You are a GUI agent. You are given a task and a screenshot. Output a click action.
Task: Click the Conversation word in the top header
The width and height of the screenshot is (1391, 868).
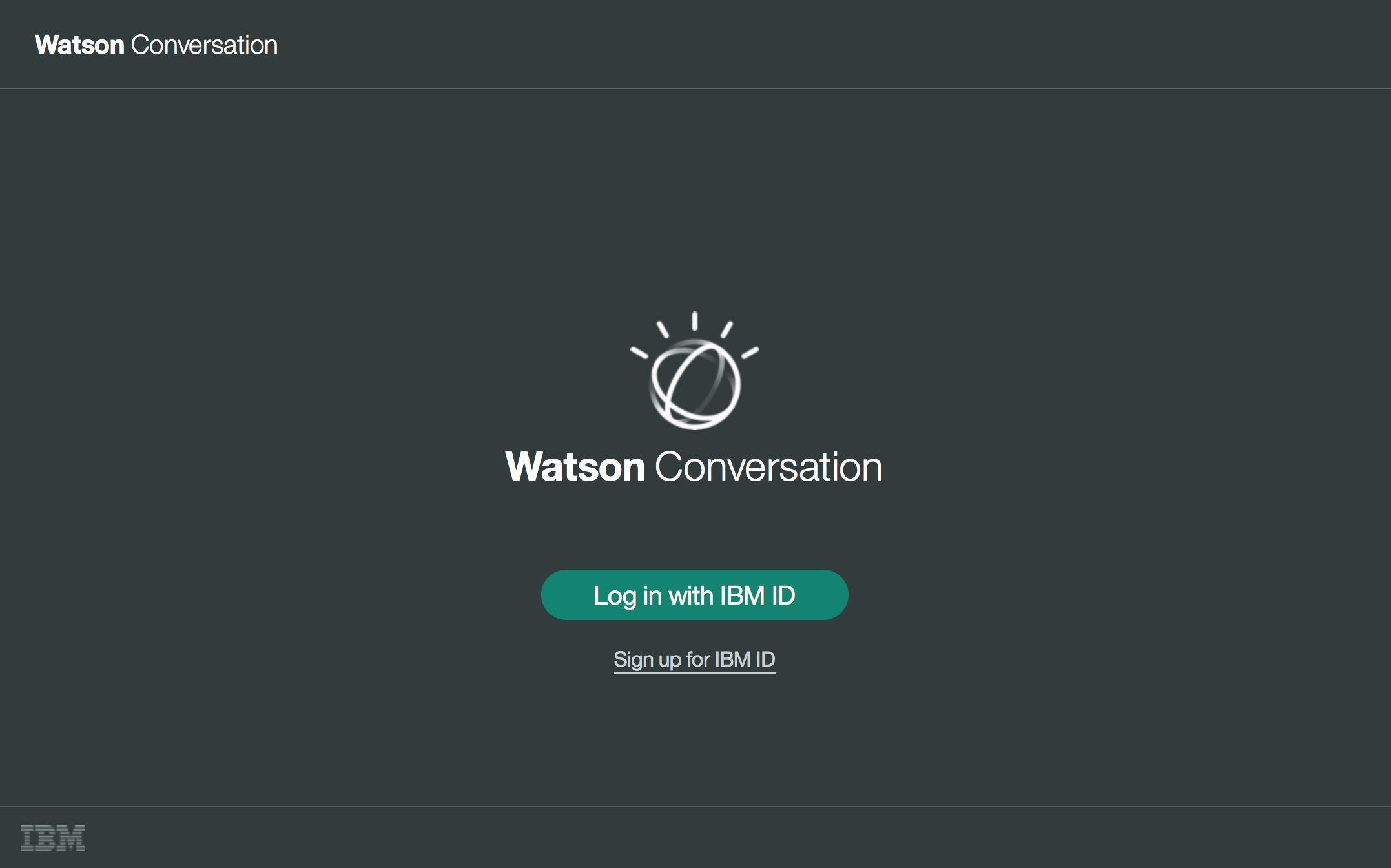point(204,45)
